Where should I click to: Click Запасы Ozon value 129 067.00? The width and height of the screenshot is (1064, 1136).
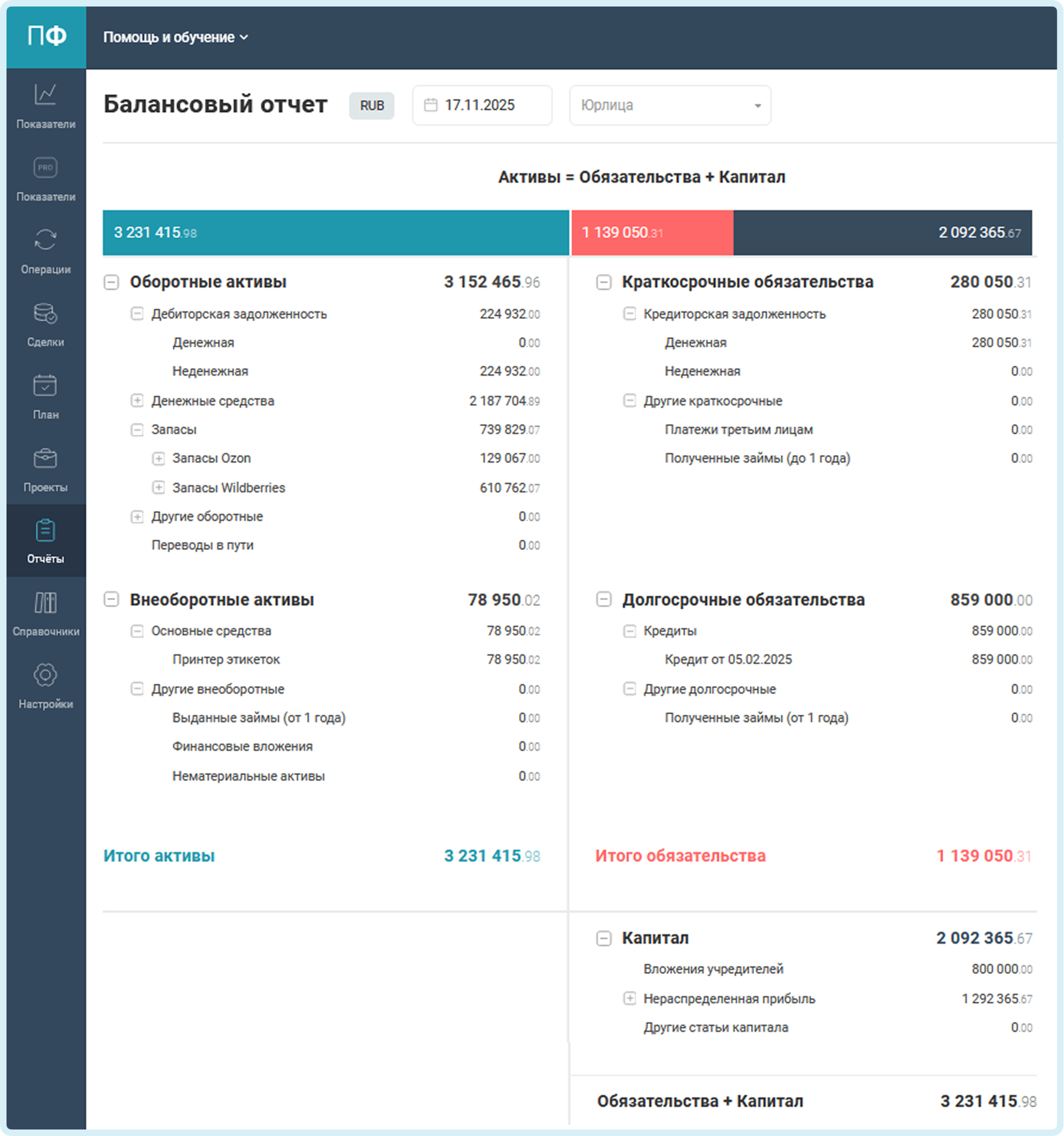tap(510, 459)
